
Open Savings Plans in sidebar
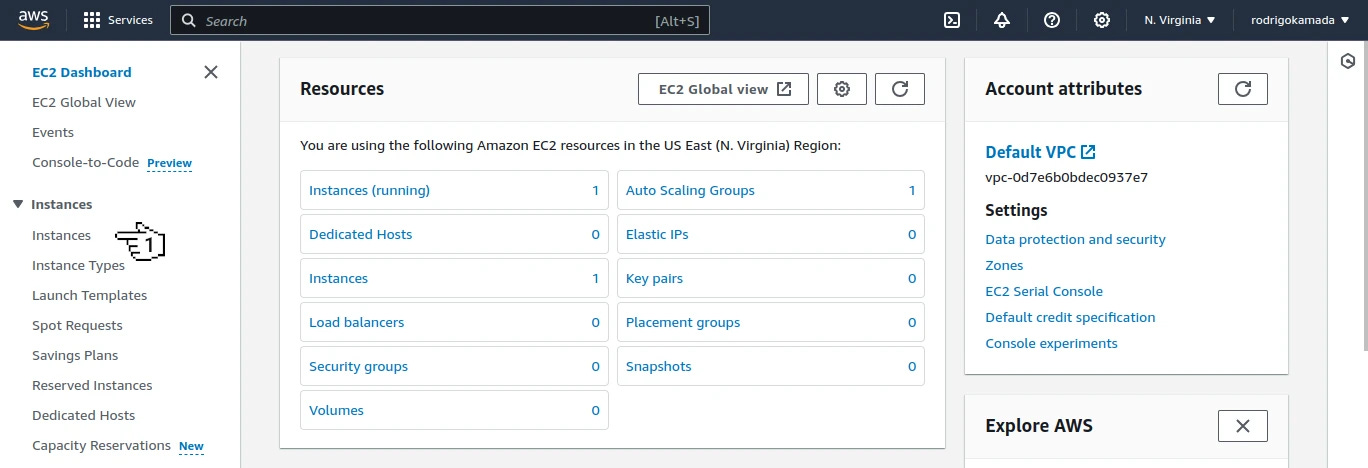click(x=75, y=355)
